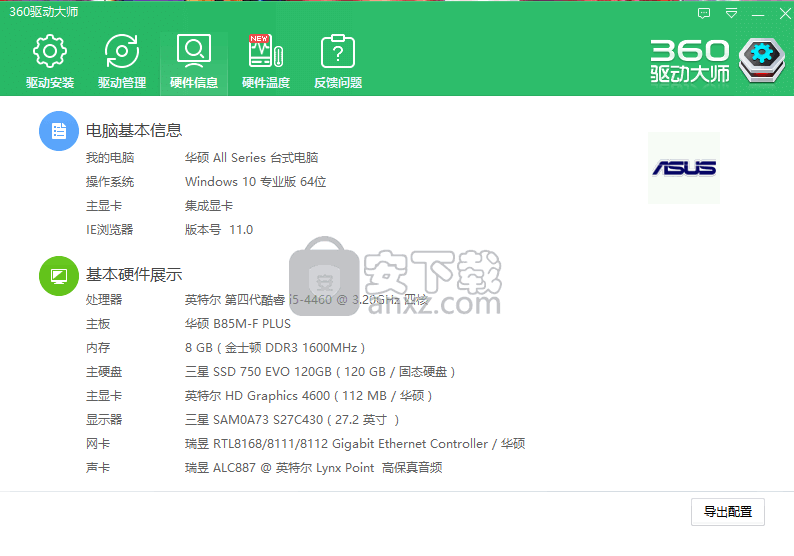Click the ASUS brand logo thumbnail

click(684, 168)
